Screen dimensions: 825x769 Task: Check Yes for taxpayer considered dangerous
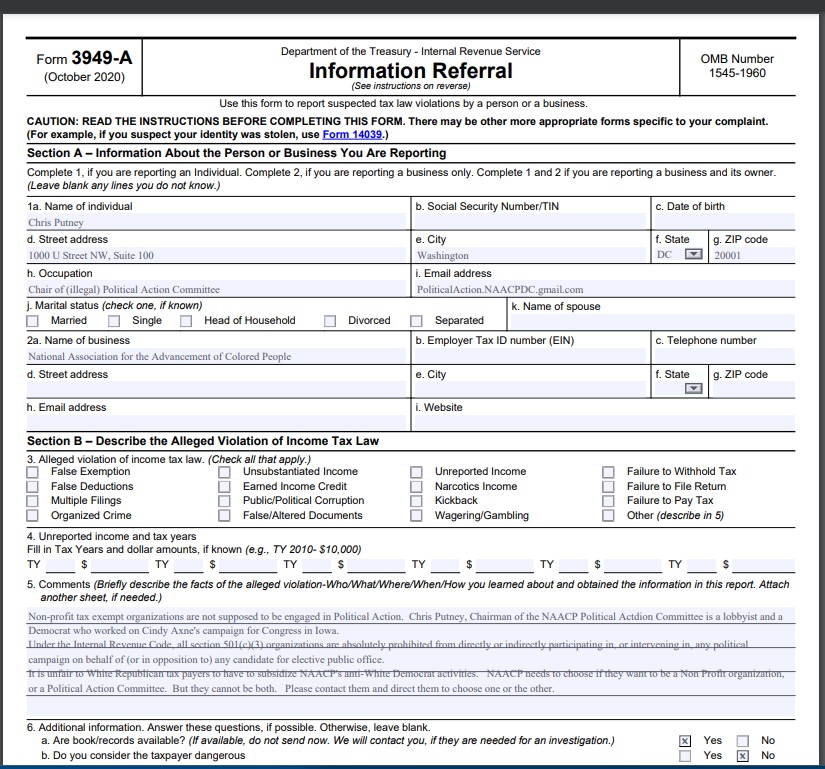[x=685, y=756]
